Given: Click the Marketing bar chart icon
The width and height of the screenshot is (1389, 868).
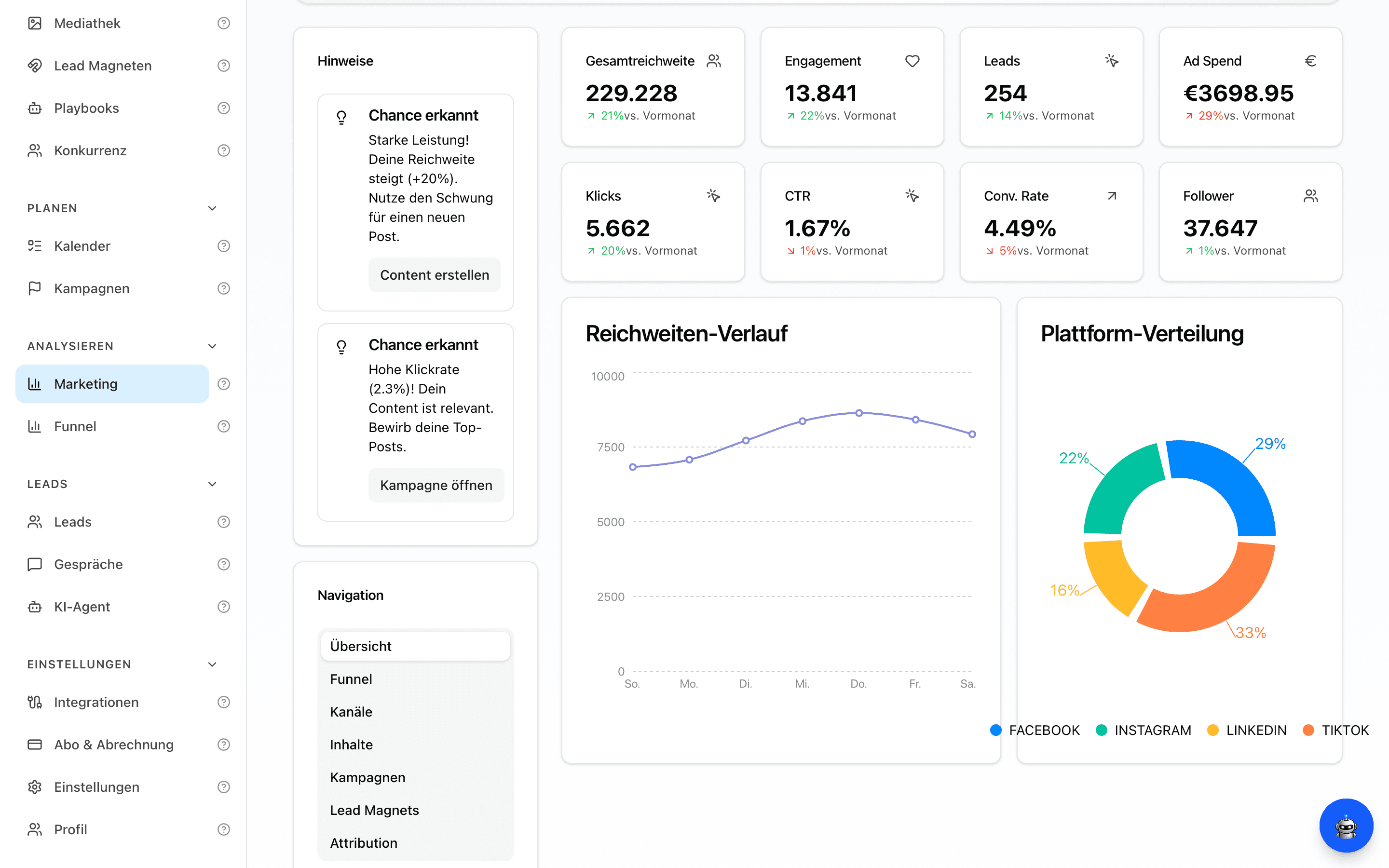Looking at the screenshot, I should 35,383.
